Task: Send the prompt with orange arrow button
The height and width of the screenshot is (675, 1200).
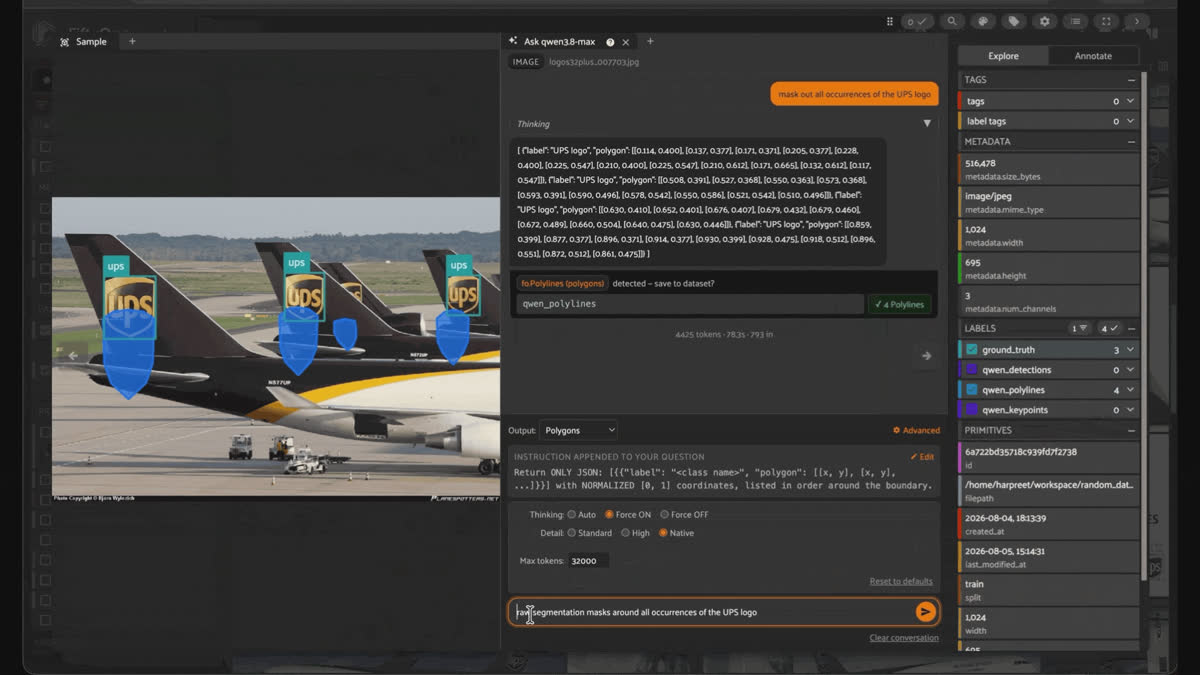Action: pyautogui.click(x=926, y=612)
